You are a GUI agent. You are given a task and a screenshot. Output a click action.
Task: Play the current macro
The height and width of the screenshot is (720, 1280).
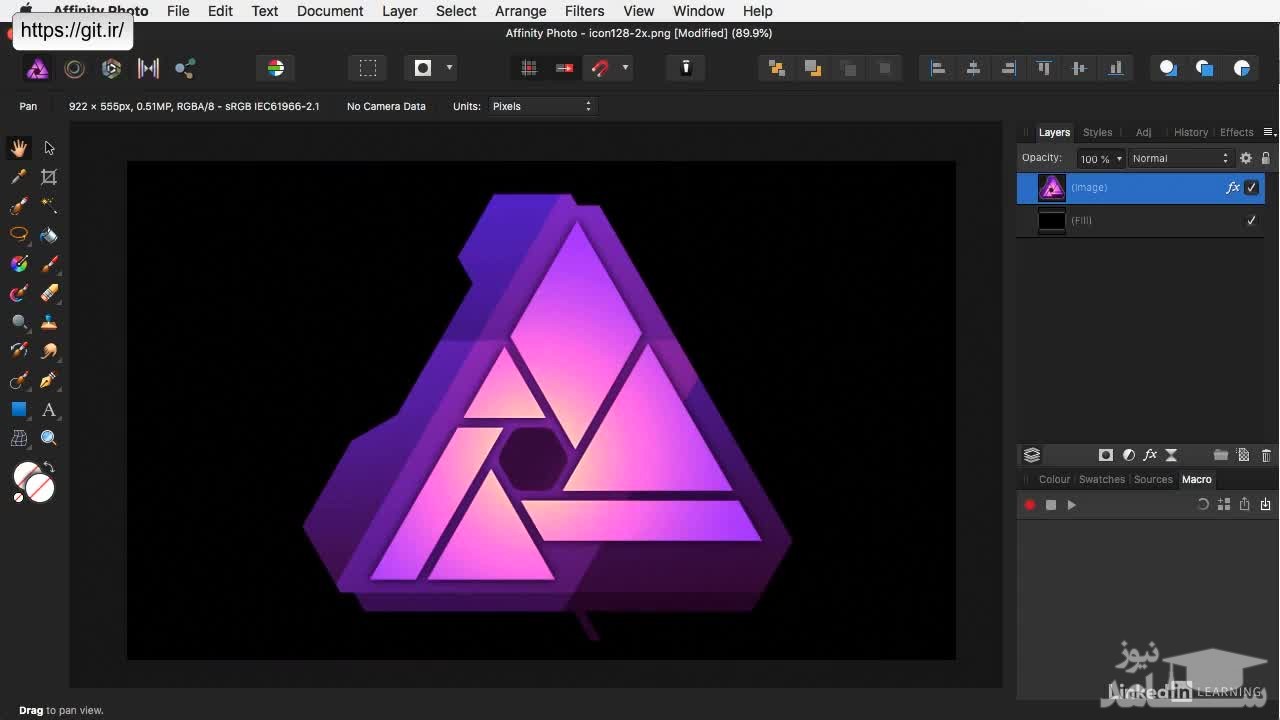click(x=1071, y=504)
